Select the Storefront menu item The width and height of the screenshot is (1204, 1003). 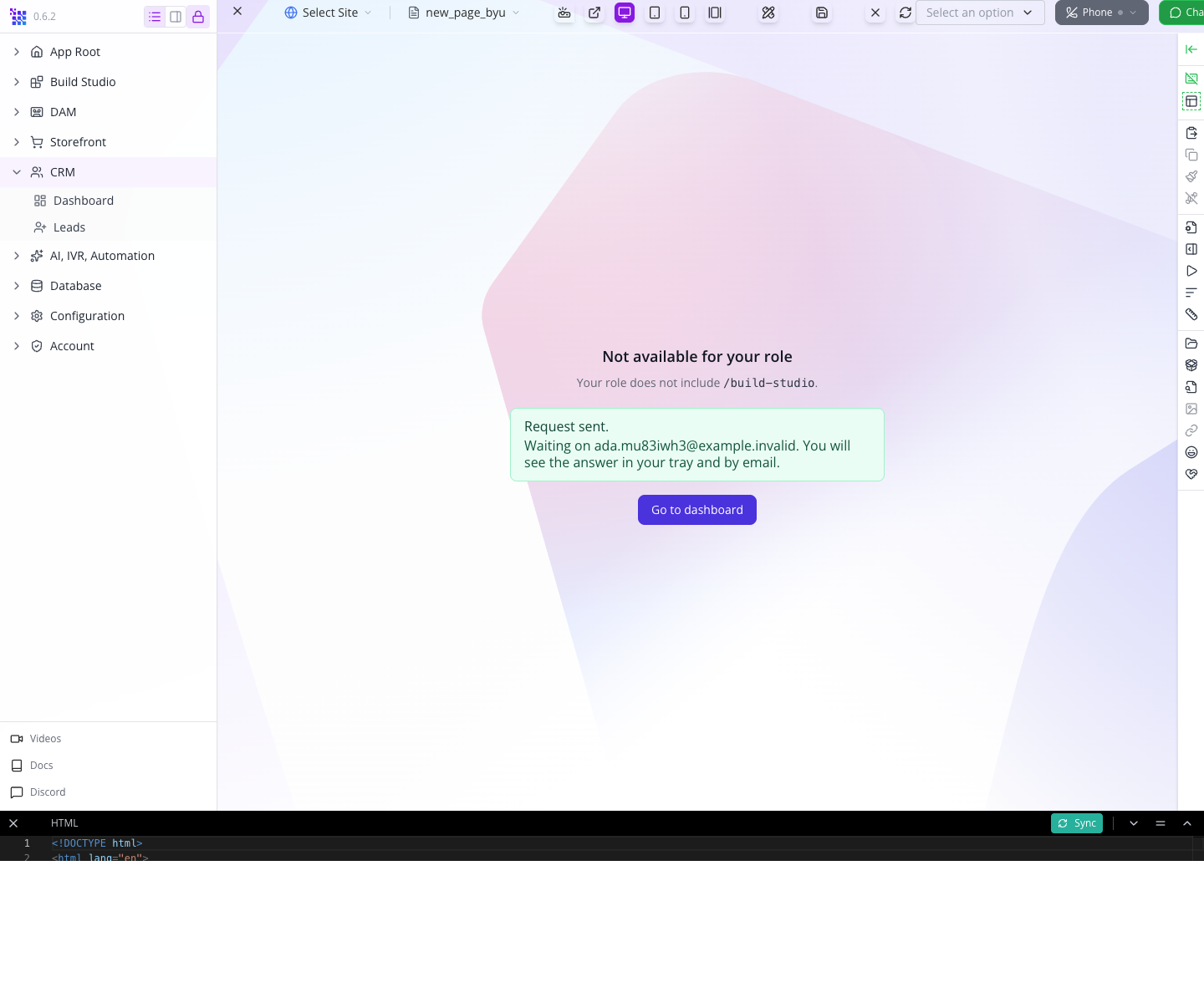coord(108,142)
